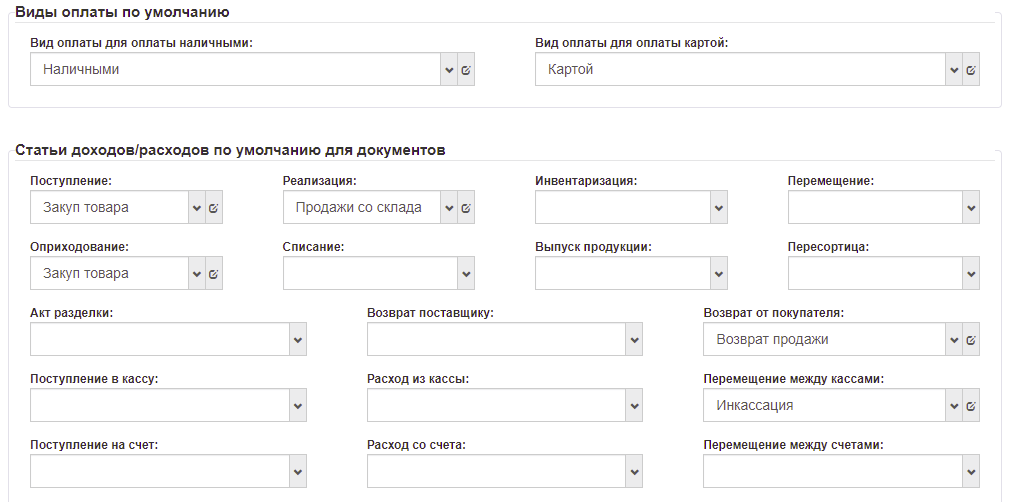This screenshot has width=1010, height=502.
Task: Open Перемещение между счетами dropdown
Action: pos(971,472)
